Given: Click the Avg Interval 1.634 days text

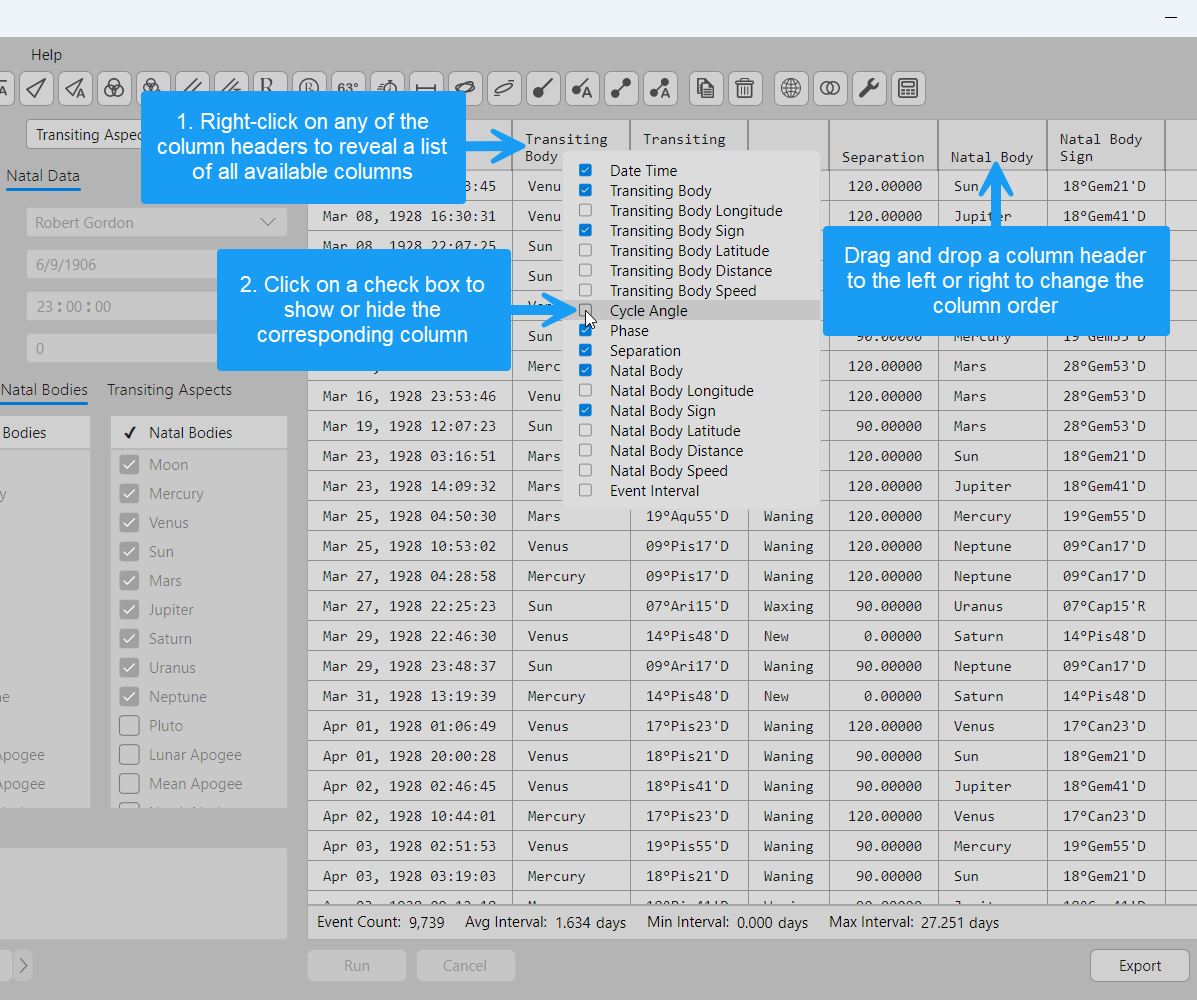Looking at the screenshot, I should [x=545, y=922].
